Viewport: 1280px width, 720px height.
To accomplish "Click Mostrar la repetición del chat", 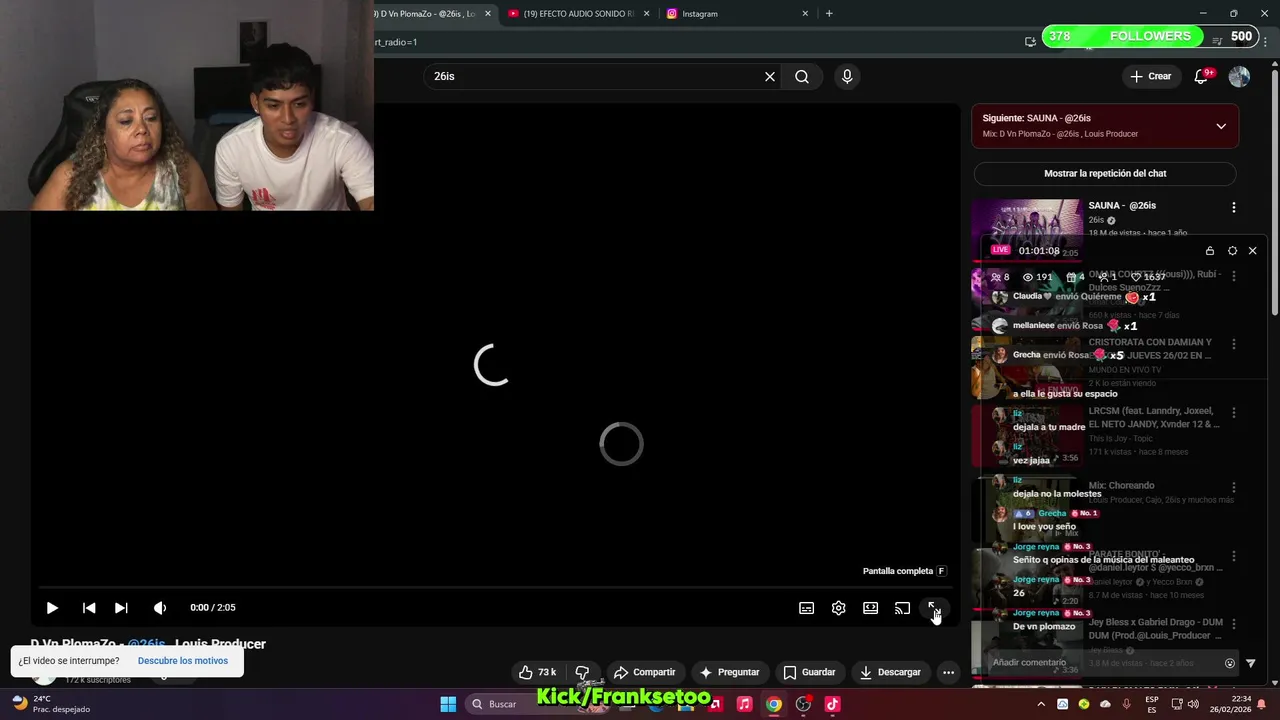I will click(x=1105, y=173).
